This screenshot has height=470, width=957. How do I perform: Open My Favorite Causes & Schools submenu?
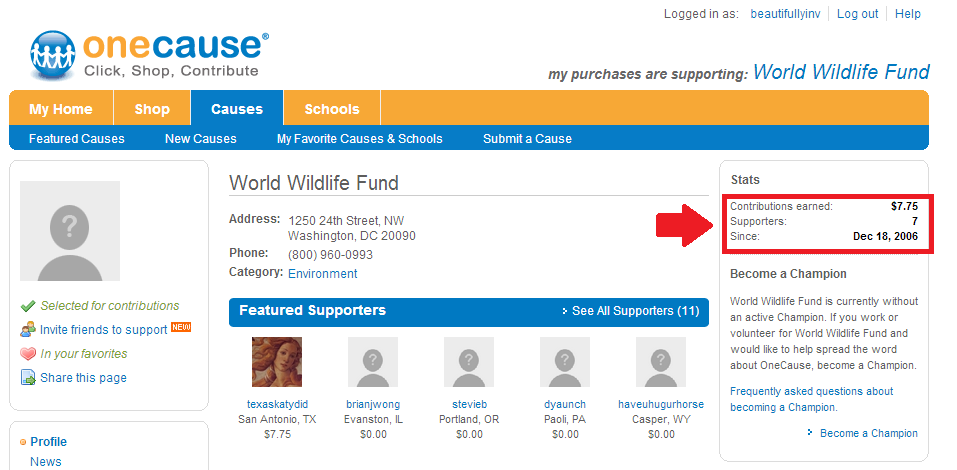pos(359,139)
